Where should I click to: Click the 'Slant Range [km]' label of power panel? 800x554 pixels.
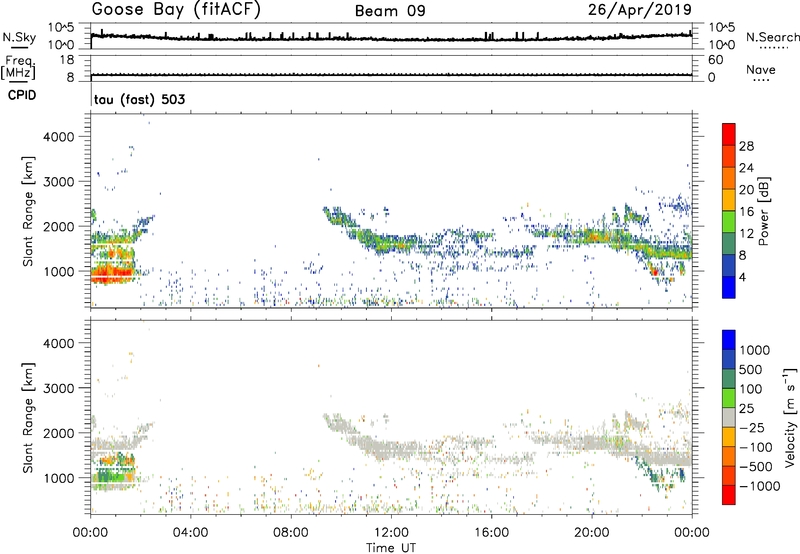coord(29,211)
